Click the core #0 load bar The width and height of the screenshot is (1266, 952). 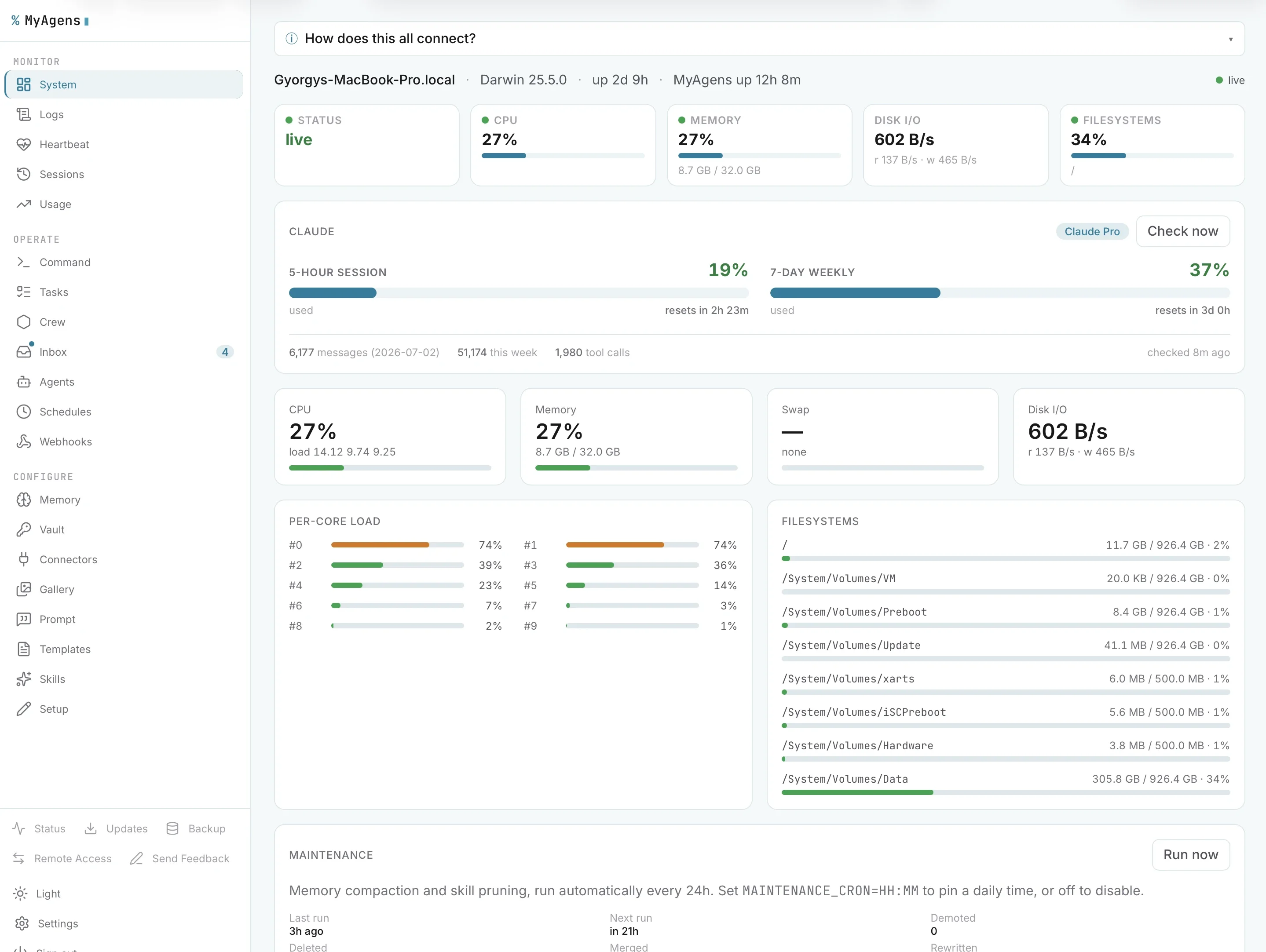(397, 545)
